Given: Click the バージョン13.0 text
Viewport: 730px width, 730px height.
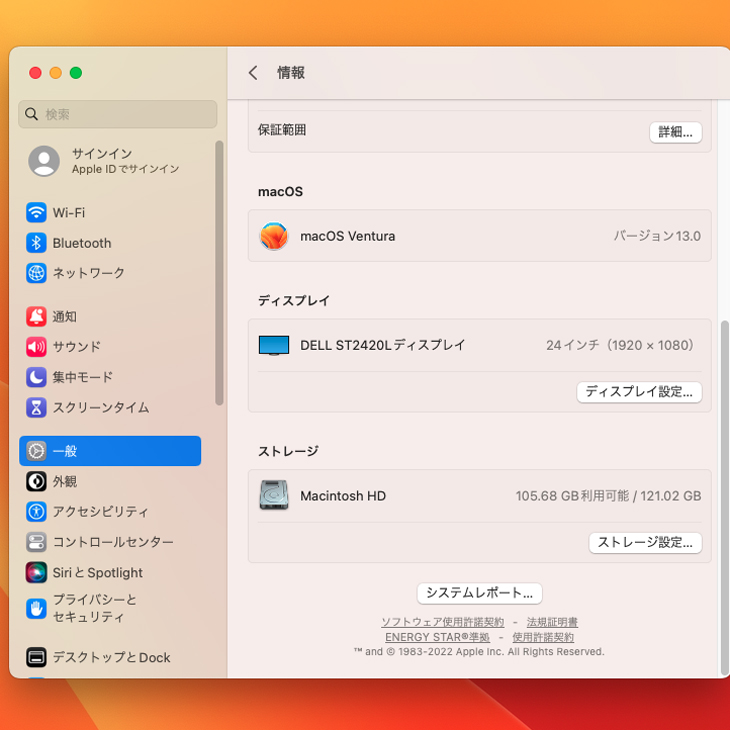Looking at the screenshot, I should (657, 236).
